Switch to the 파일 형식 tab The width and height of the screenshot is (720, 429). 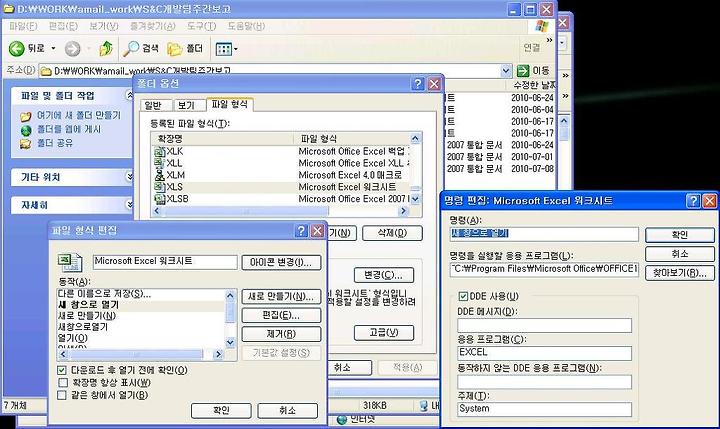tap(229, 104)
